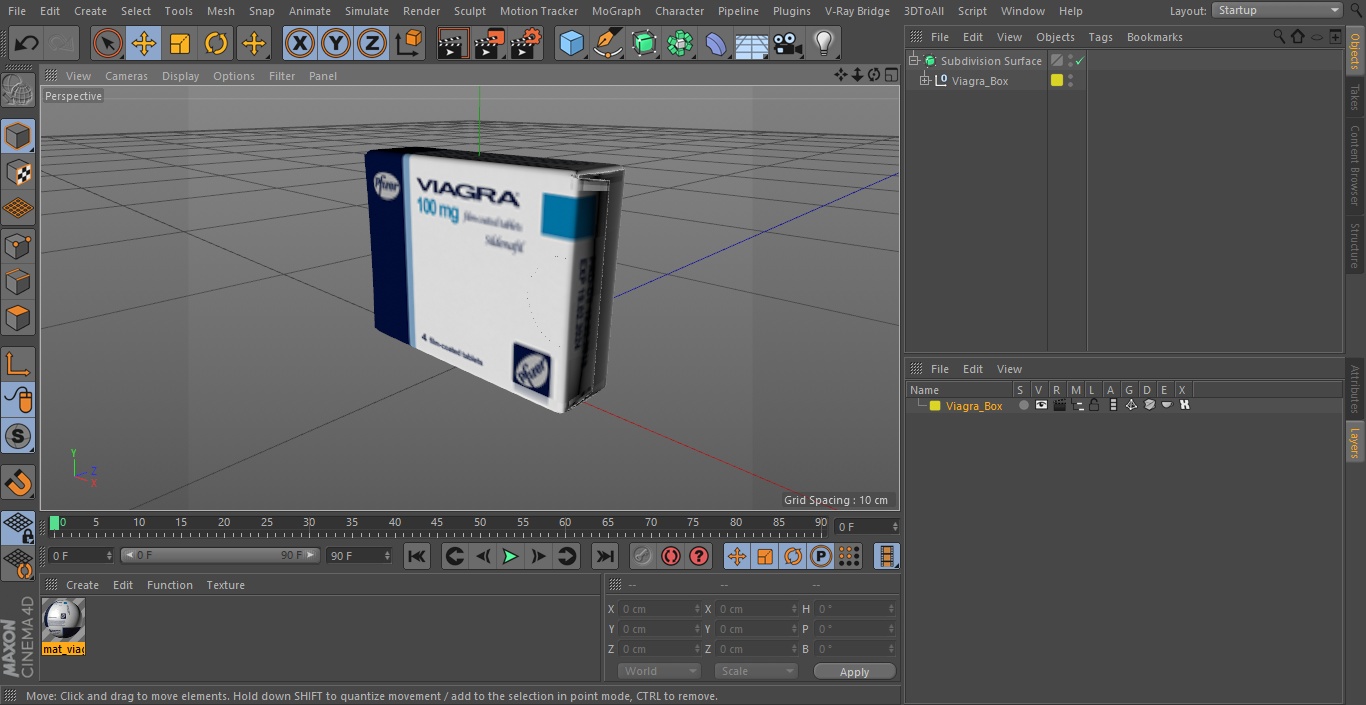Play the animation forward

pos(510,556)
